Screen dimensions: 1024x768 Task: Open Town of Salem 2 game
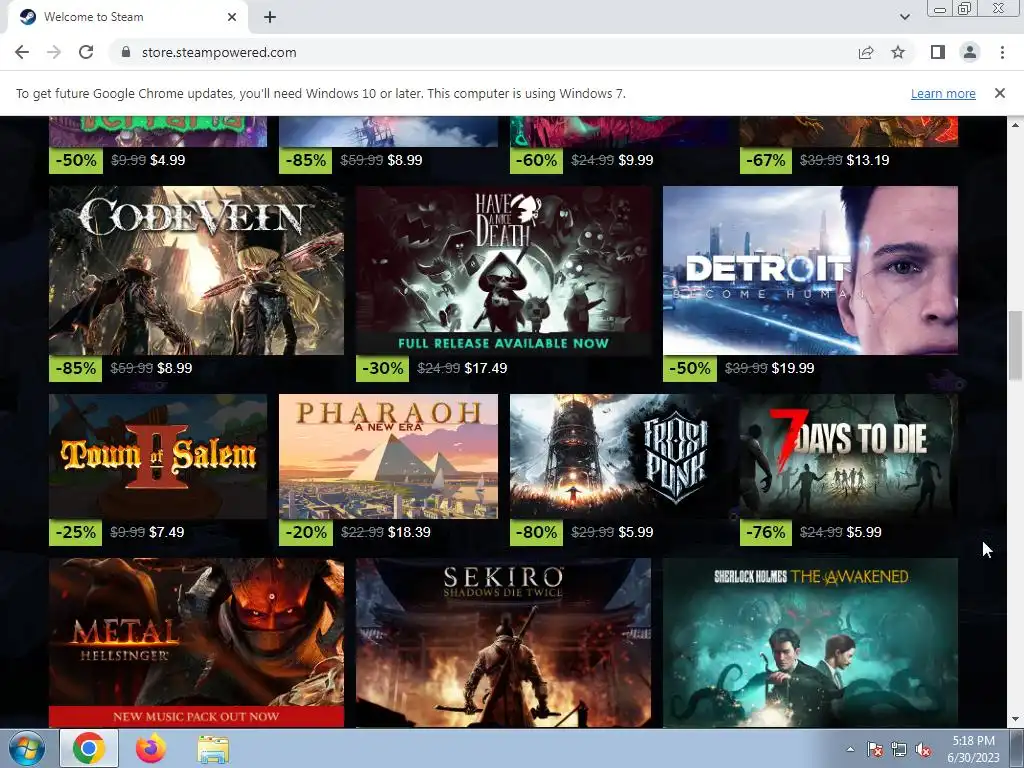pos(158,456)
